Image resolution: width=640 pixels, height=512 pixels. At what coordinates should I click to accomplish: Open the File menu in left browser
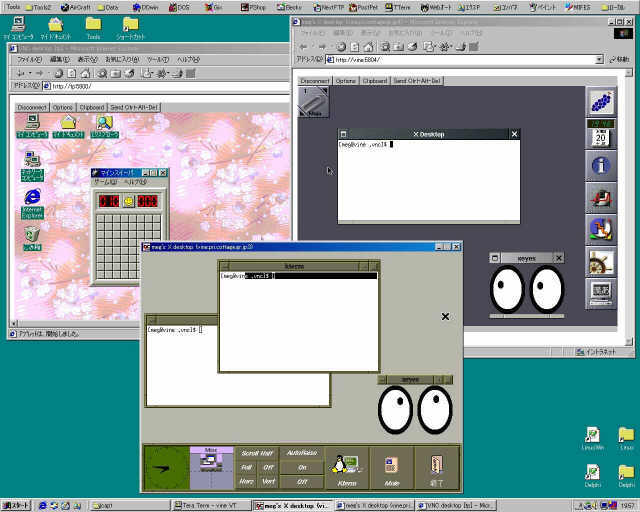(29, 59)
